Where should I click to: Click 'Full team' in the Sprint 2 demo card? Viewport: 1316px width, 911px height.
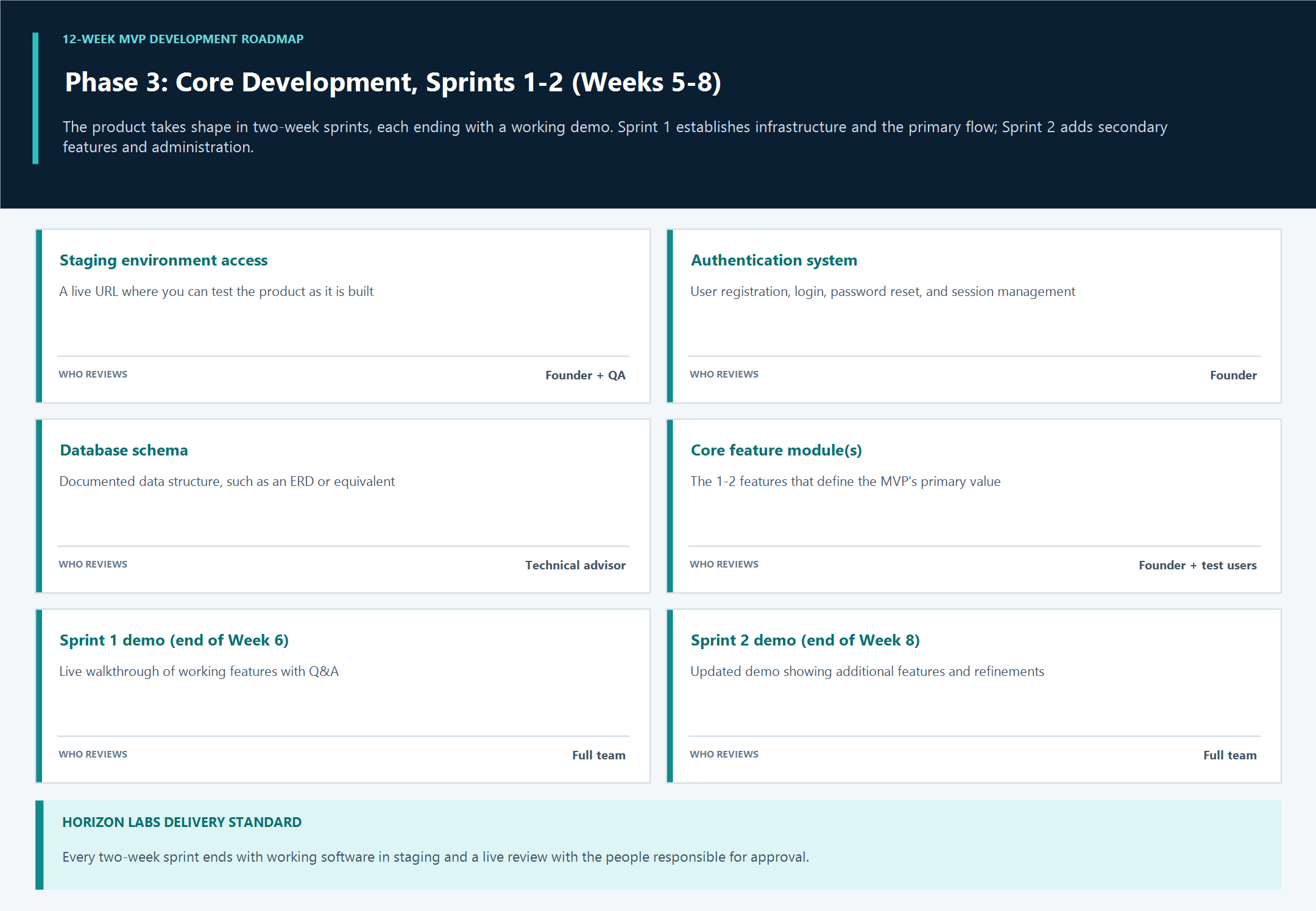(x=1230, y=755)
